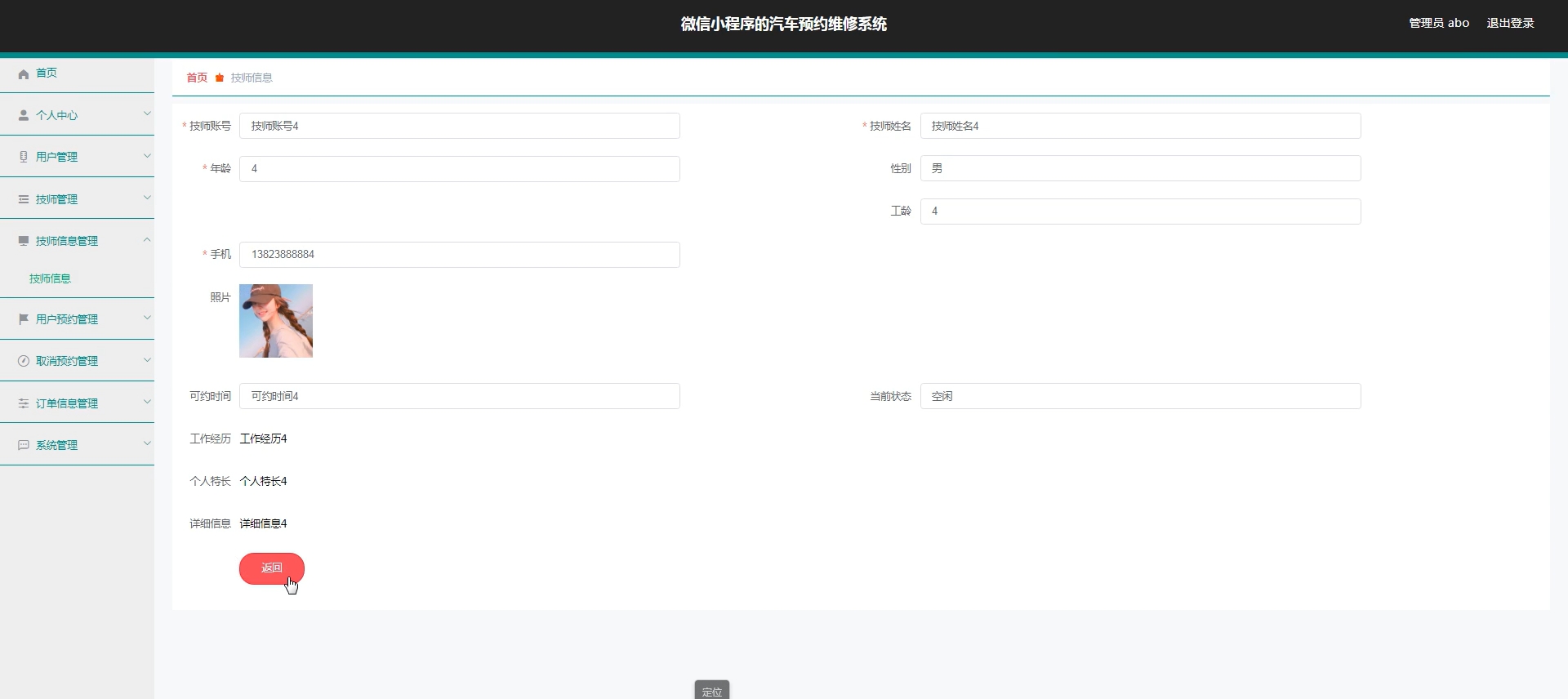Click the monitor icon beside 技师信息管理
Image resolution: width=1568 pixels, height=699 pixels.
click(x=24, y=241)
